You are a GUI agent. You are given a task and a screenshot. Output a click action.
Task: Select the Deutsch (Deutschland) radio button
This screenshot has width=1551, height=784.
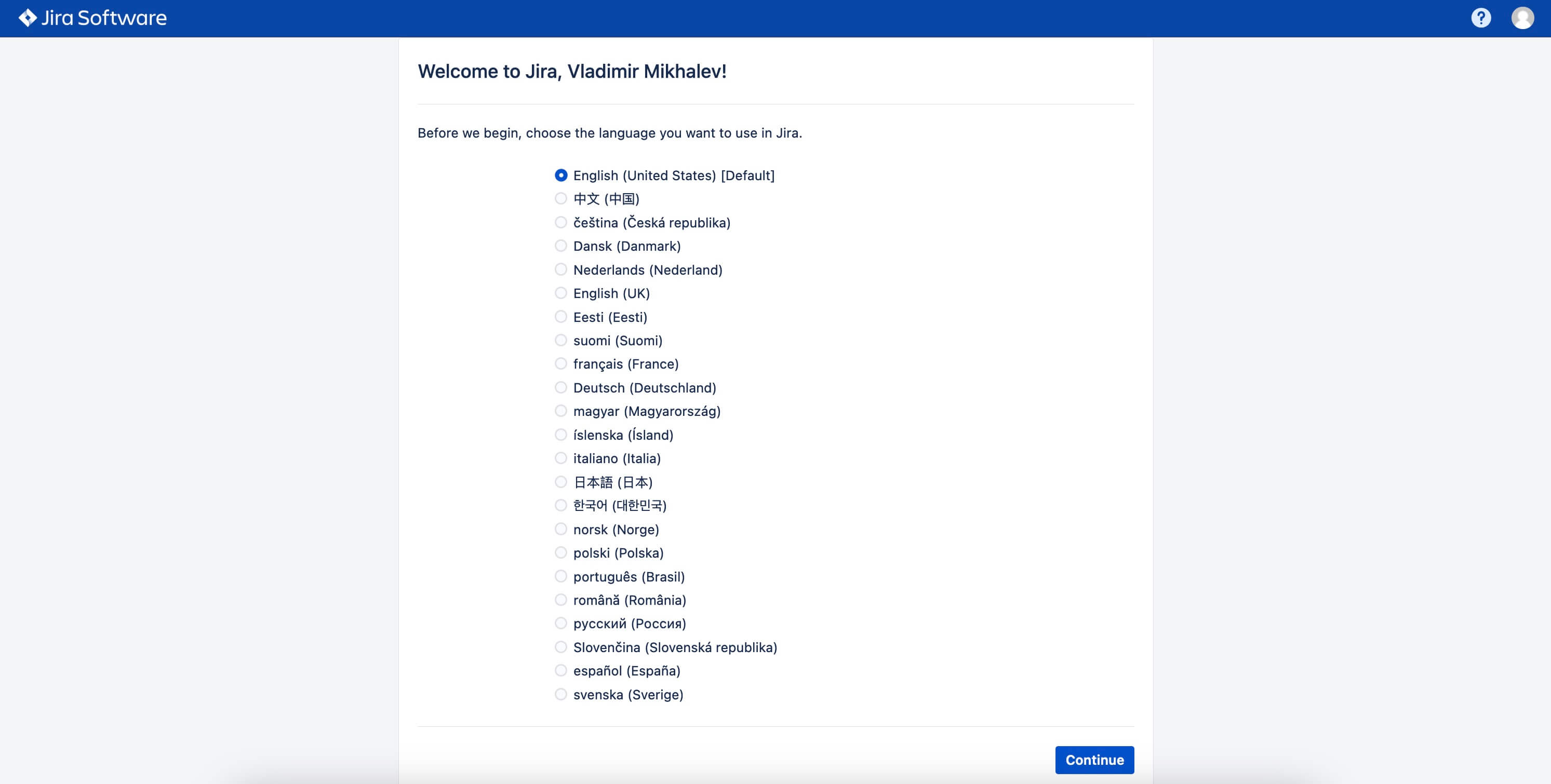point(560,387)
